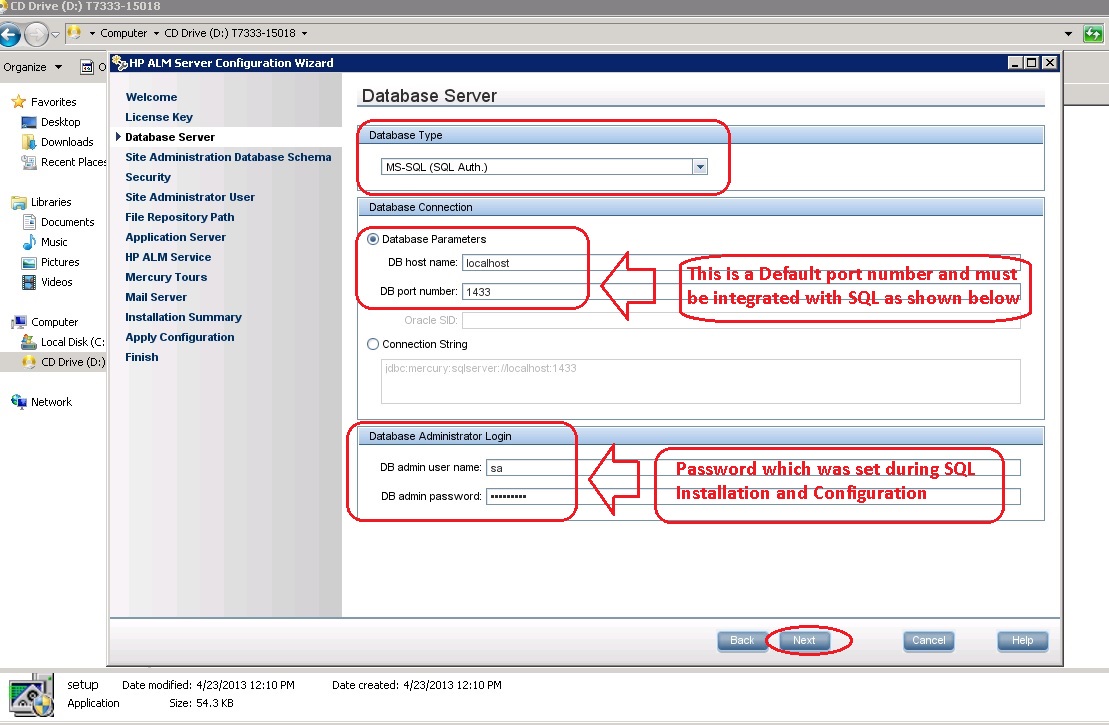Click the Network icon
This screenshot has width=1109, height=725.
pos(19,402)
